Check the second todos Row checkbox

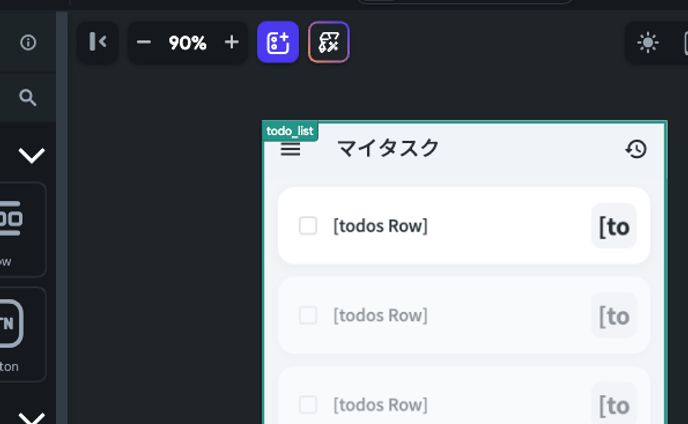pos(308,315)
